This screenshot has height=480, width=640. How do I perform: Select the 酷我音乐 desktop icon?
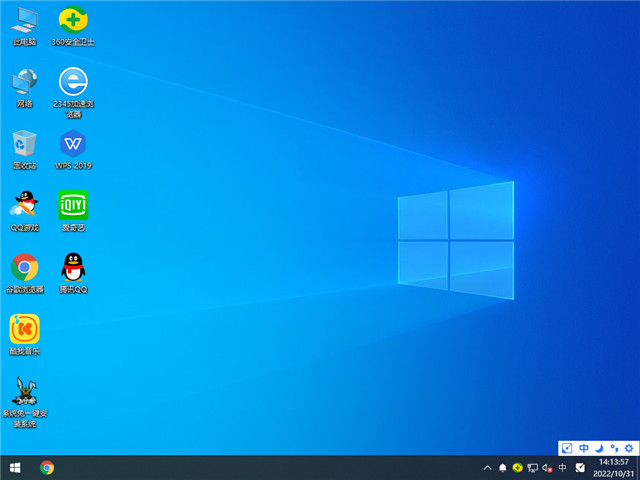(x=24, y=330)
